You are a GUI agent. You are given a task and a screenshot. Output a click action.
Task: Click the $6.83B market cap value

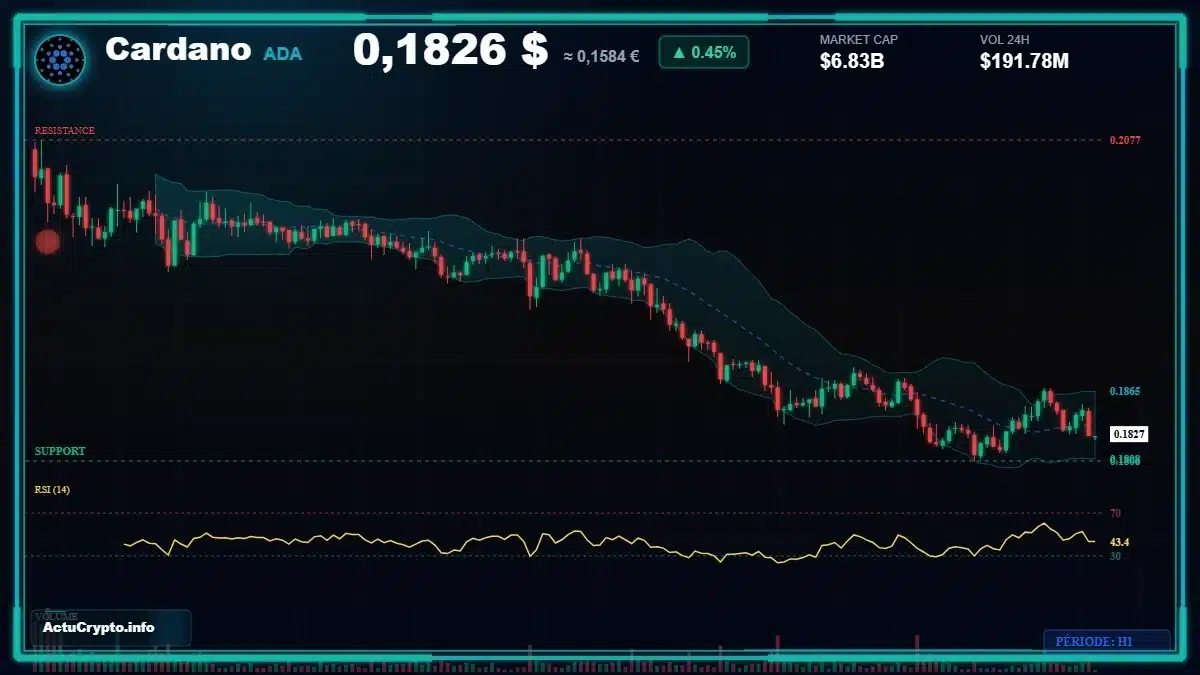(852, 61)
